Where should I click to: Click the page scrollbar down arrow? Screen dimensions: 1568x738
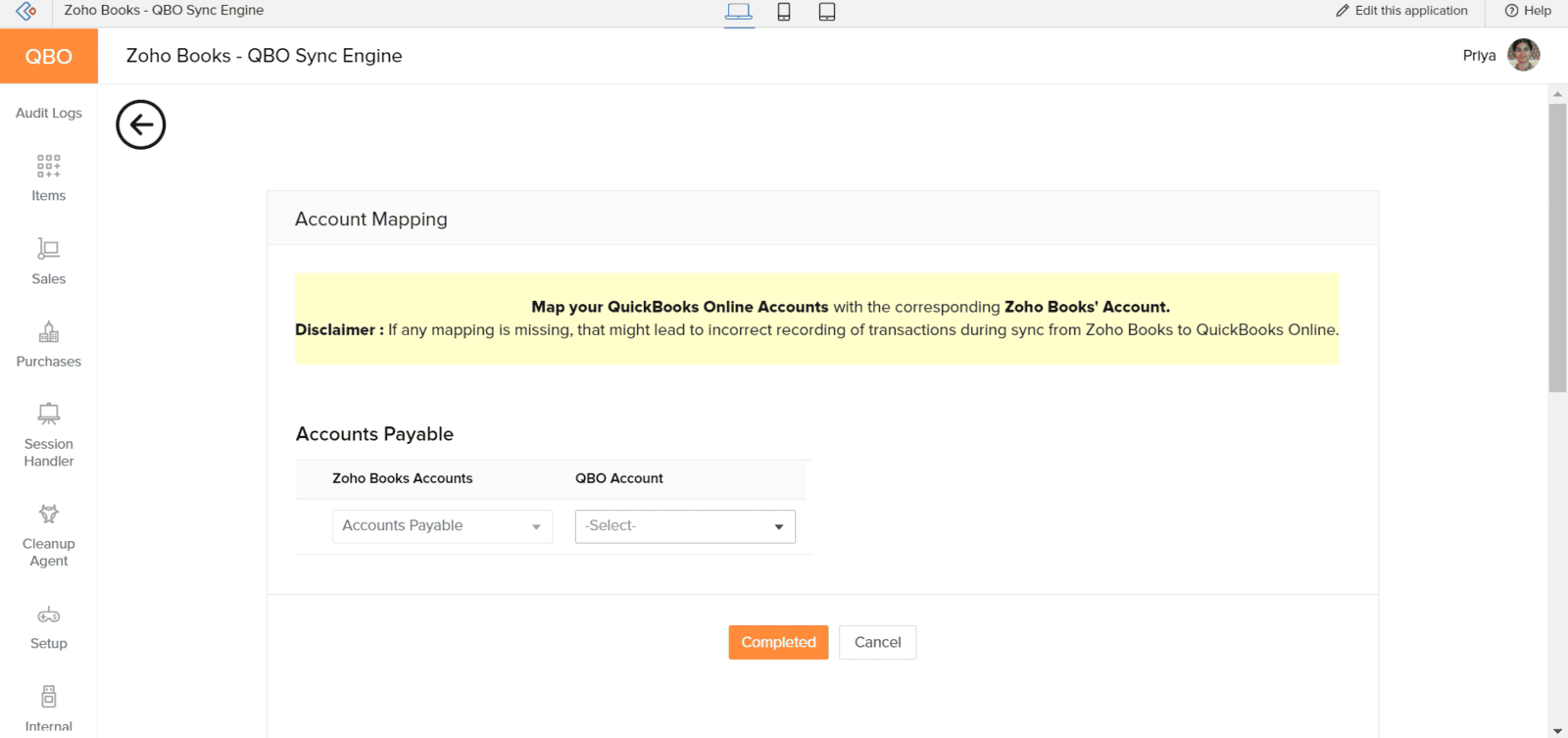pyautogui.click(x=1557, y=730)
